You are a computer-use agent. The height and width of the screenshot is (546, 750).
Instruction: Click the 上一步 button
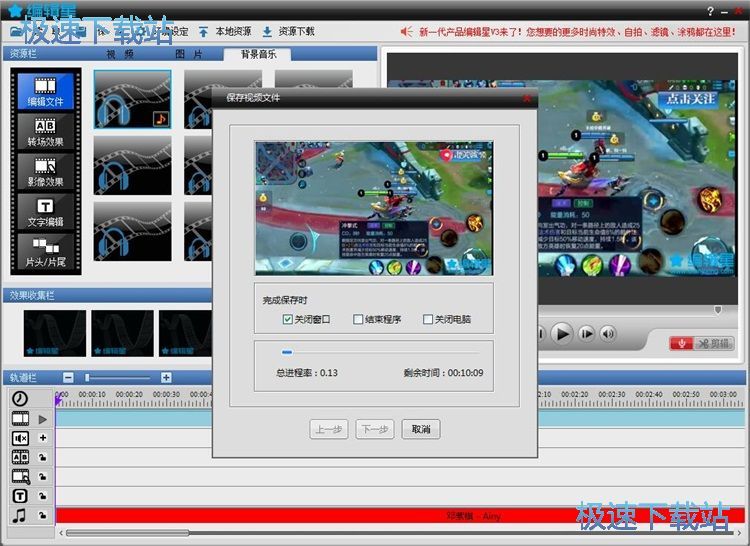pyautogui.click(x=329, y=429)
